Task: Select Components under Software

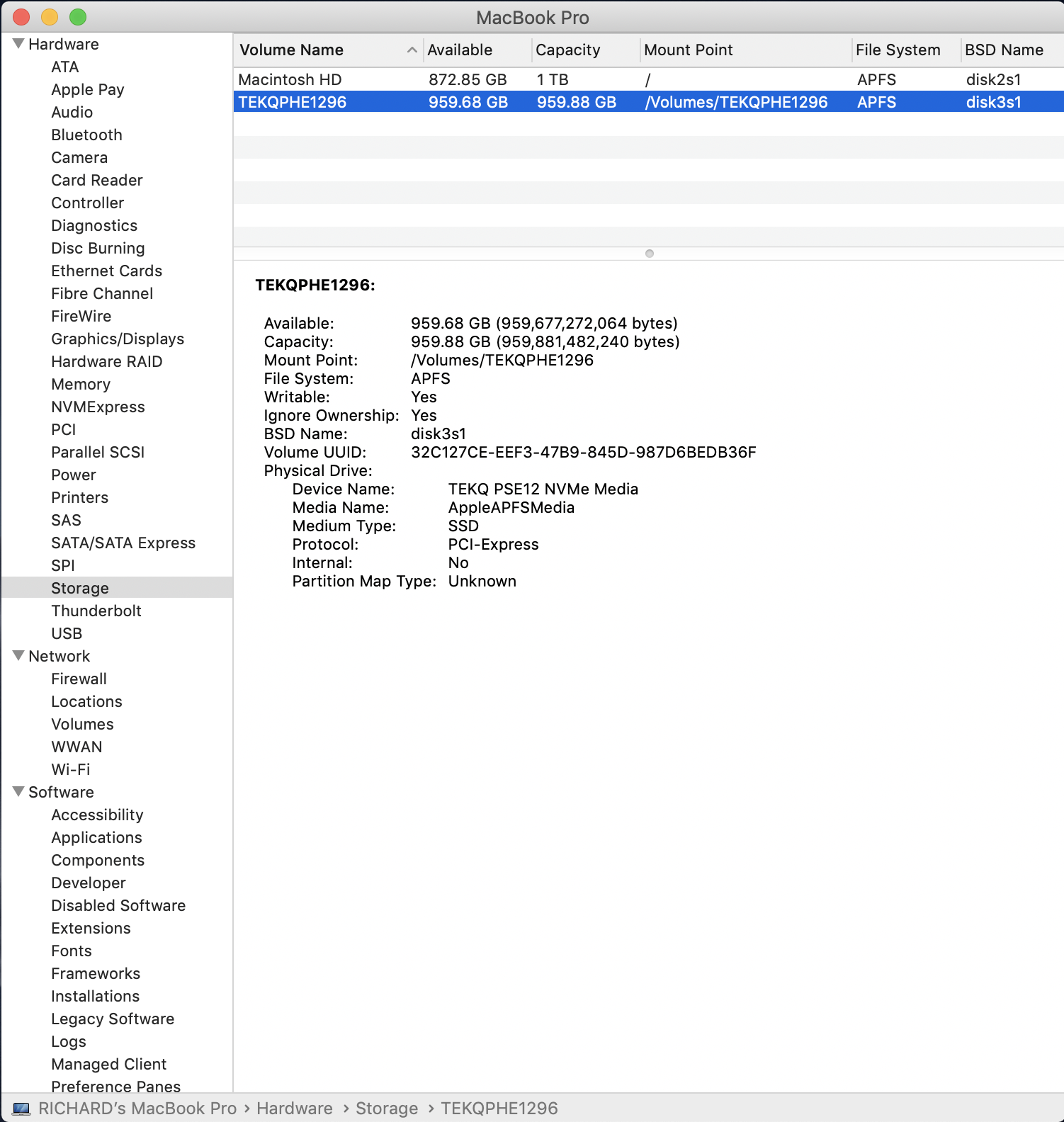Action: (98, 860)
